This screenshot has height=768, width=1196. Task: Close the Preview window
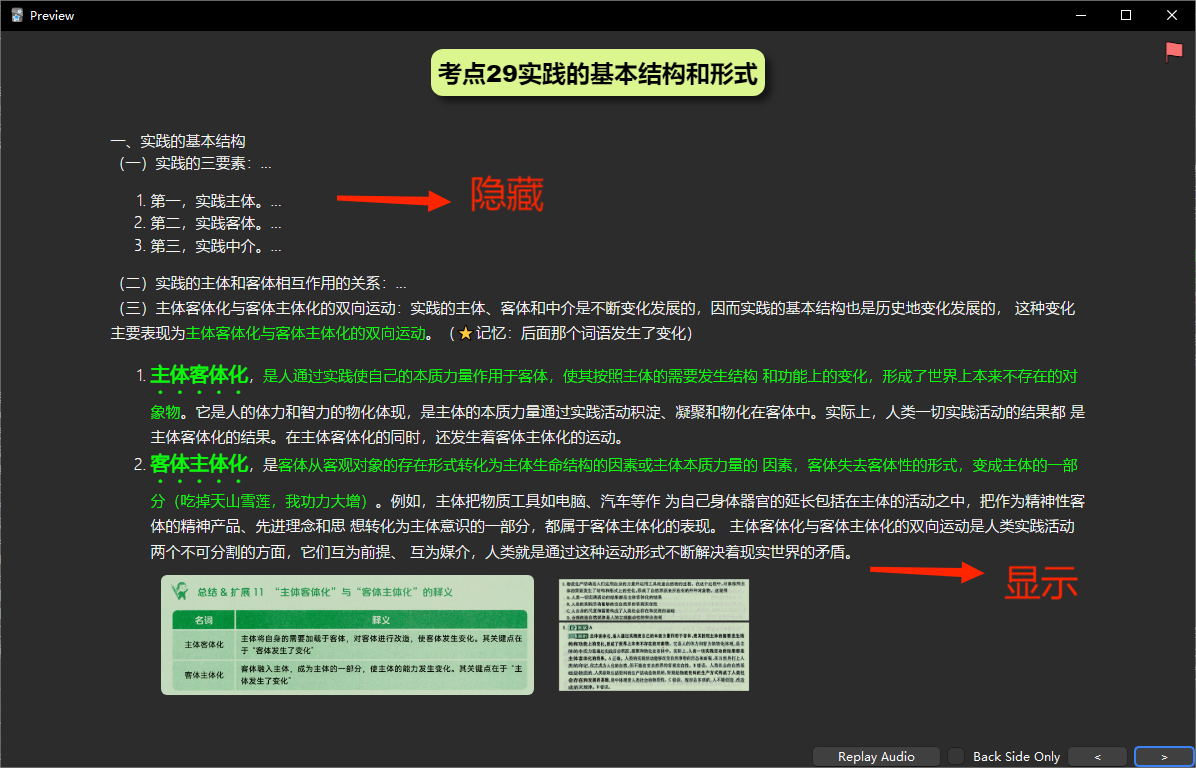pos(1172,15)
